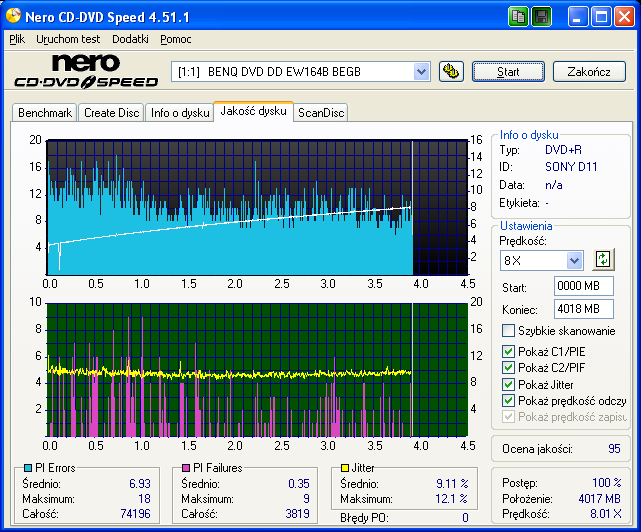This screenshot has width=641, height=532.
Task: Open the Pomoc menu
Action: pos(175,39)
